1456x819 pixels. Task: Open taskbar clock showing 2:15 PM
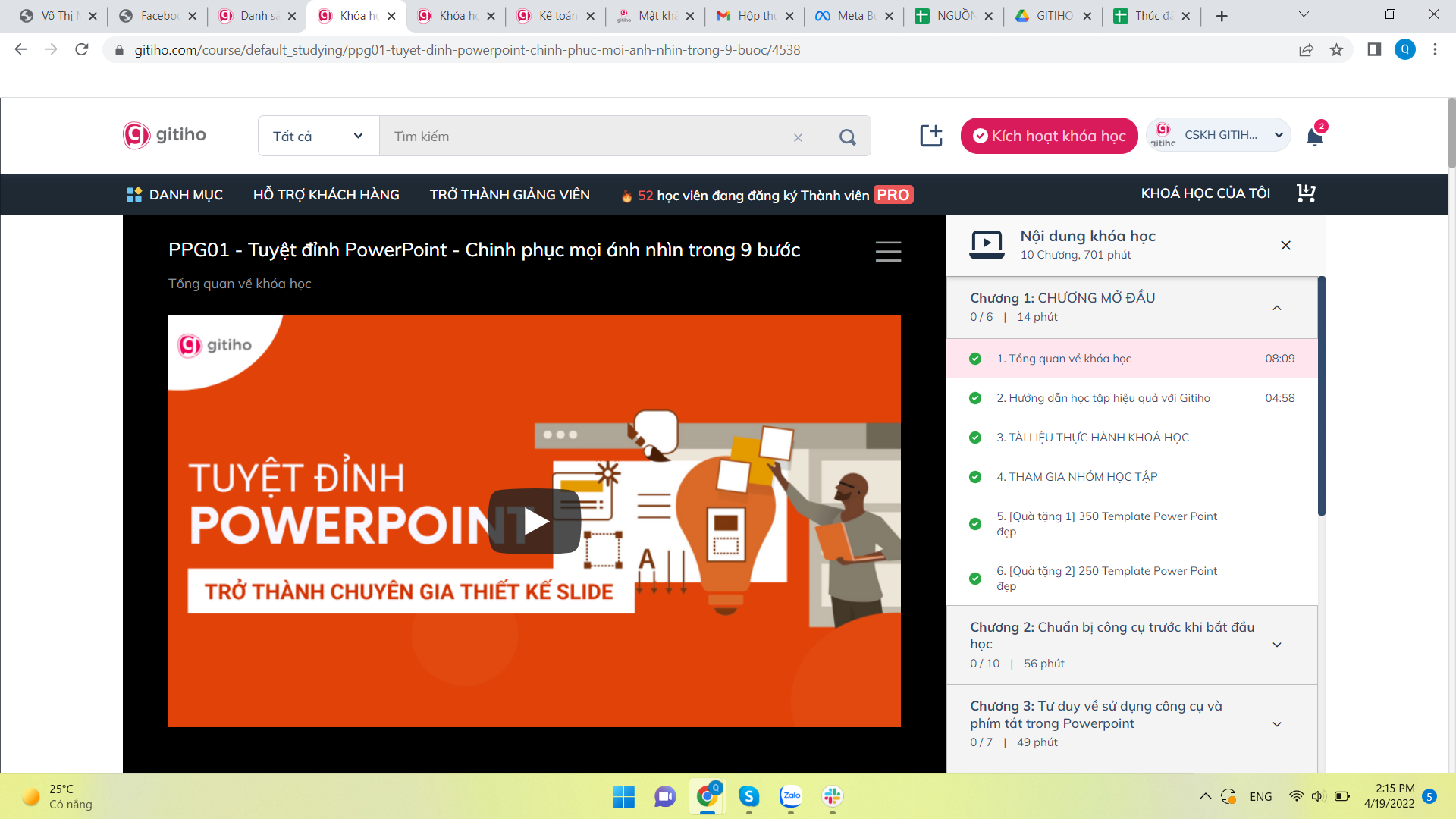click(1389, 796)
